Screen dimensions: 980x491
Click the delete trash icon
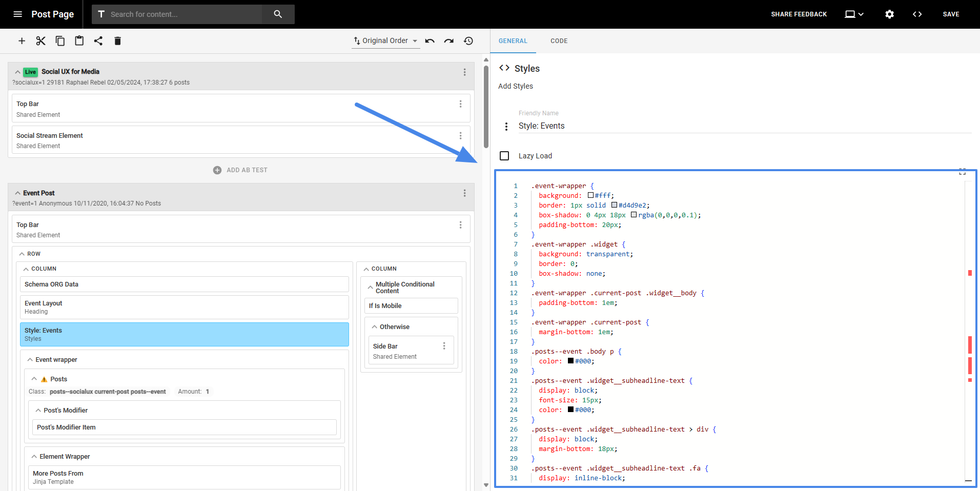pos(117,41)
